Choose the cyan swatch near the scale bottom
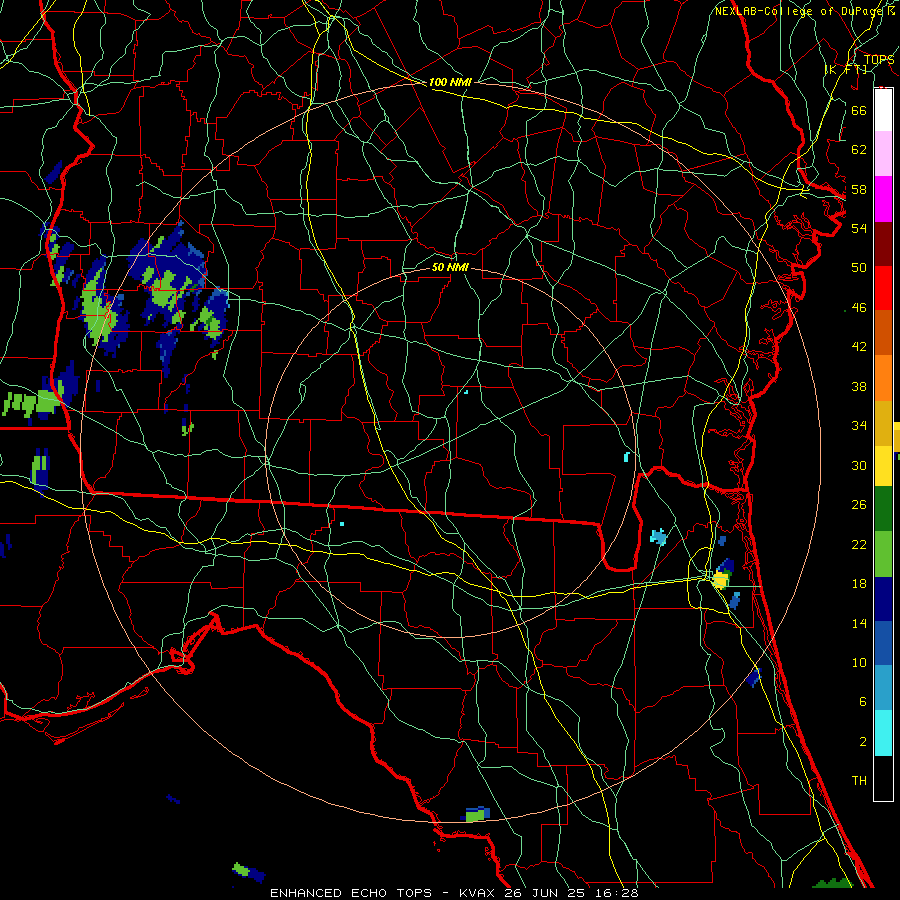This screenshot has height=900, width=900. [x=883, y=733]
